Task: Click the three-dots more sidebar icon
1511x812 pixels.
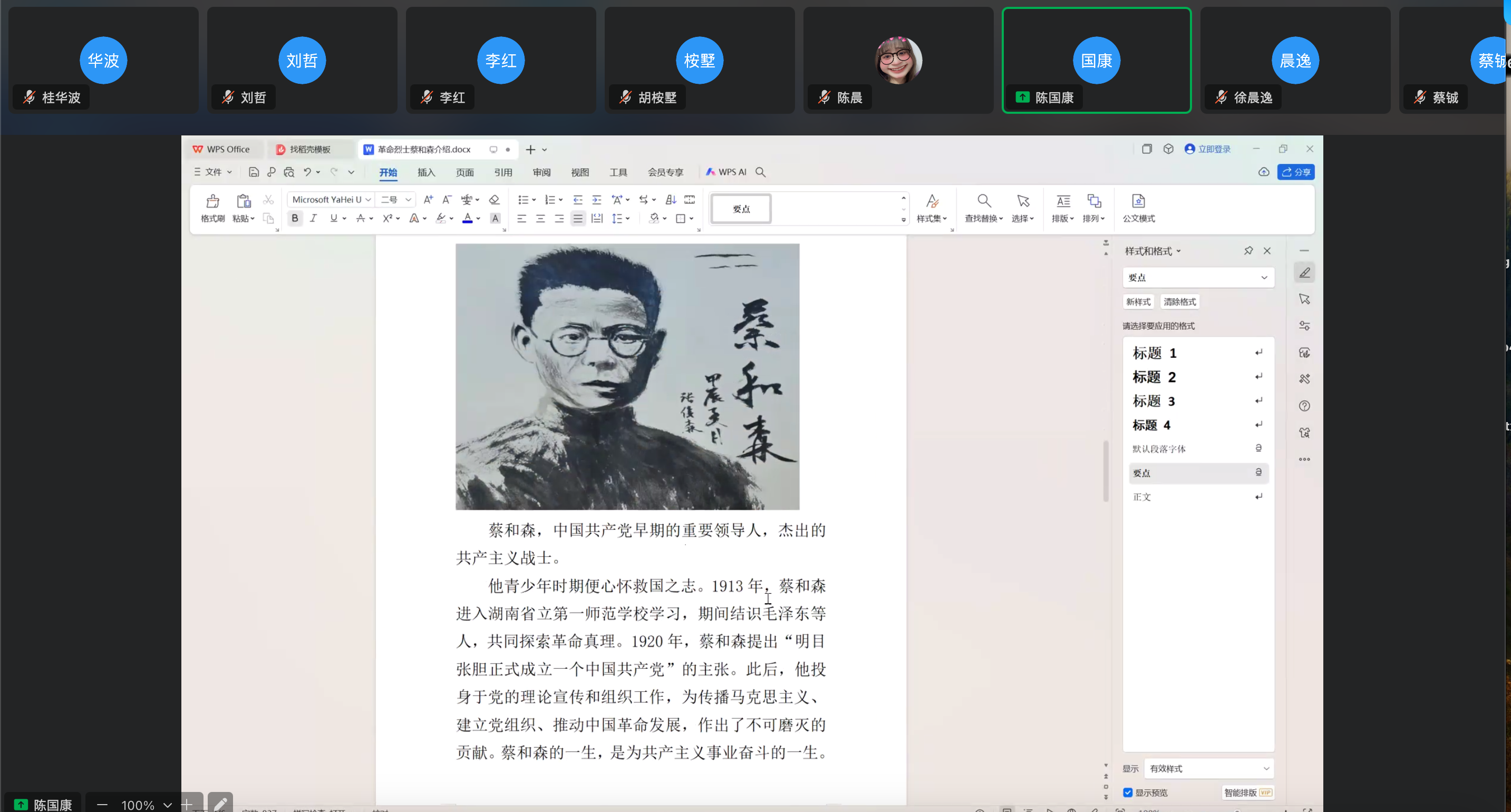Action: click(1304, 459)
